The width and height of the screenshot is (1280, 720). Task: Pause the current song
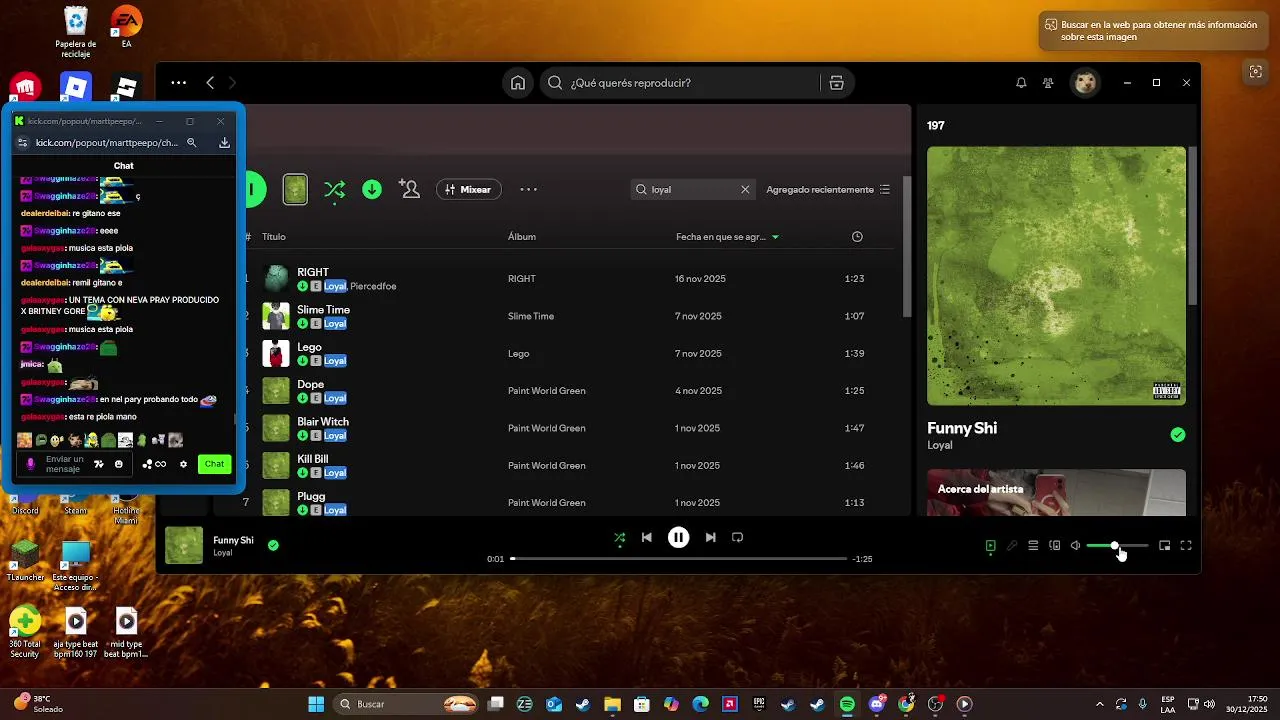678,537
